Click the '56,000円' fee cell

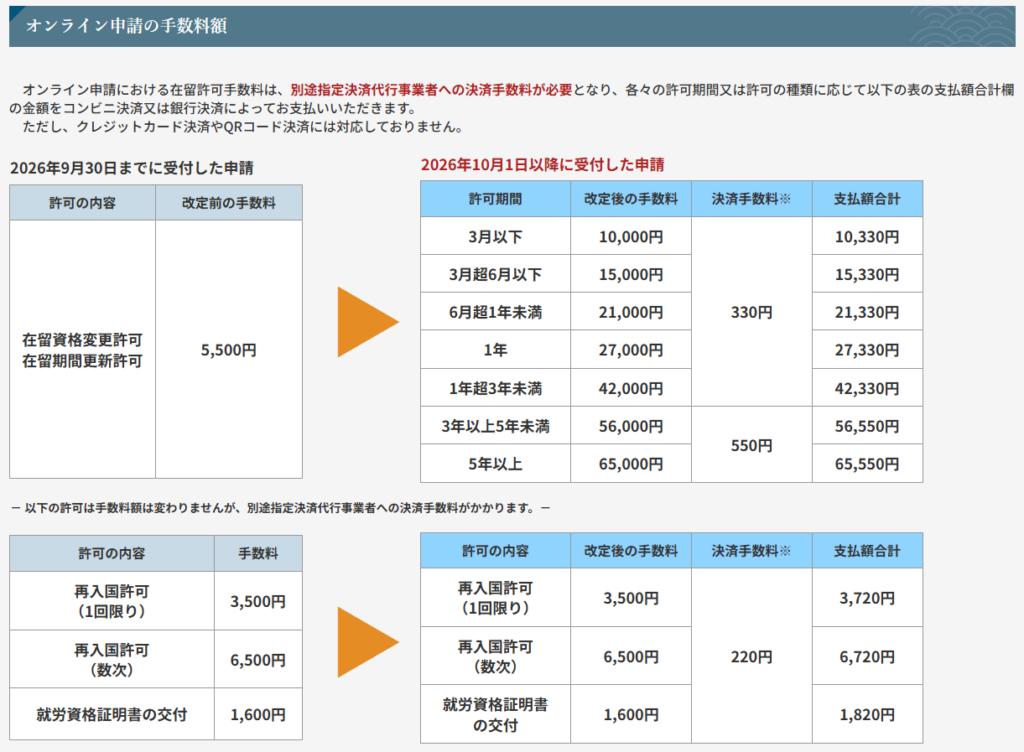click(631, 426)
